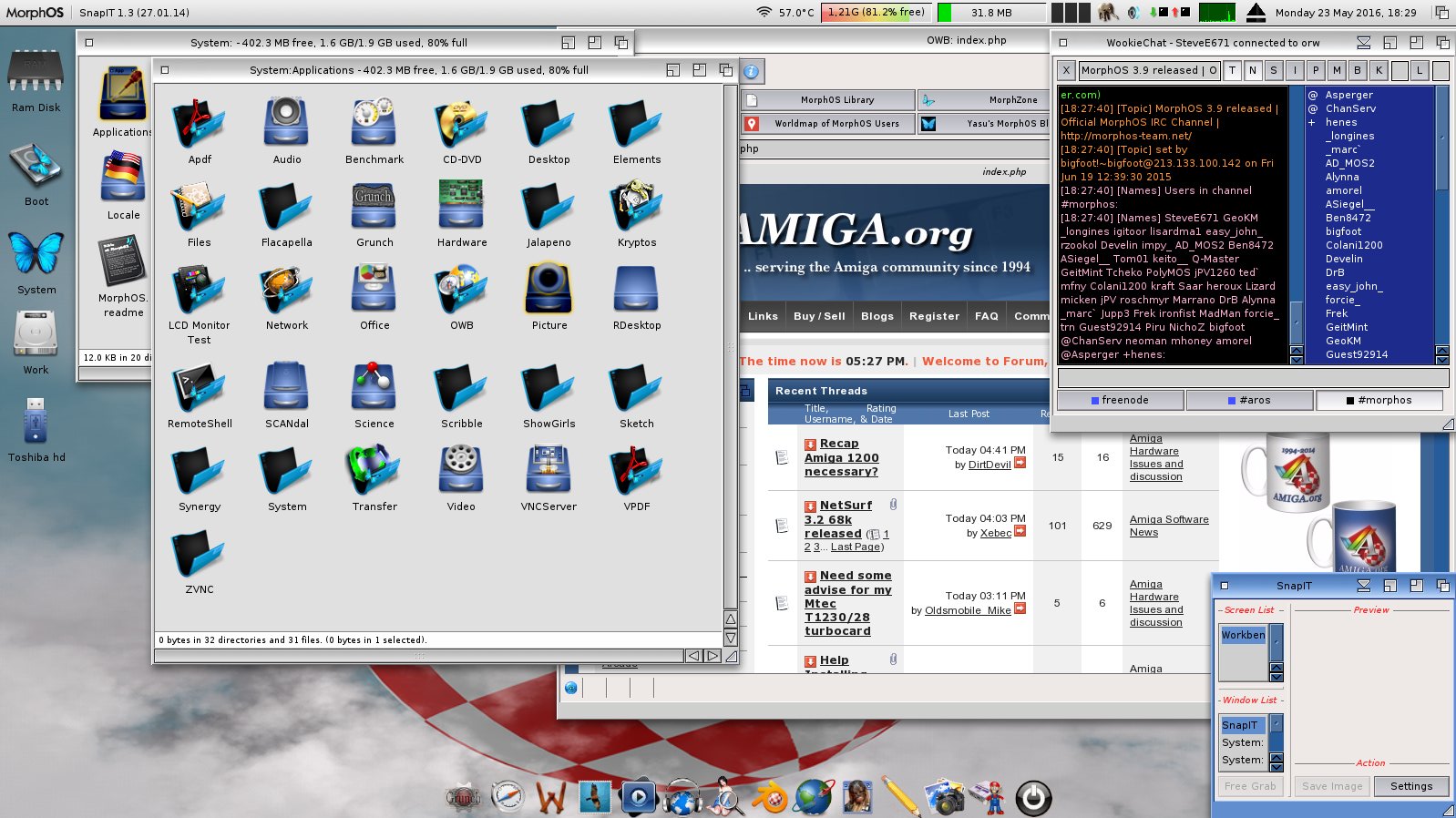This screenshot has height=818, width=1456.
Task: Open the VNCServer icon
Action: click(549, 470)
